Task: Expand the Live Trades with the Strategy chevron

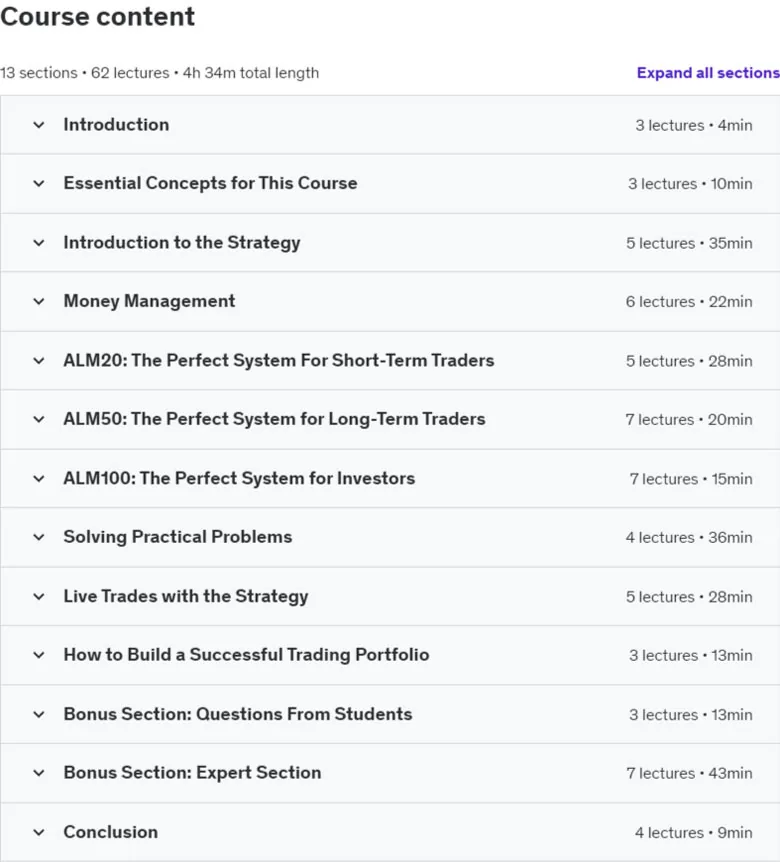Action: coord(38,596)
